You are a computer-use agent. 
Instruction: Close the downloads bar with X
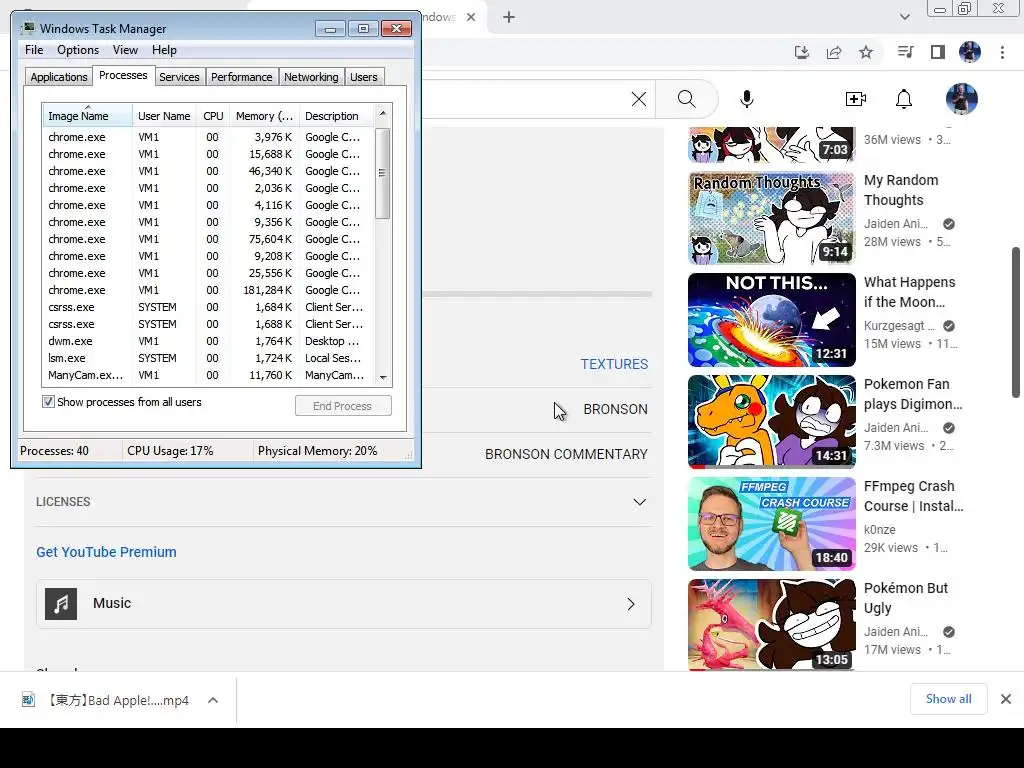point(1006,699)
